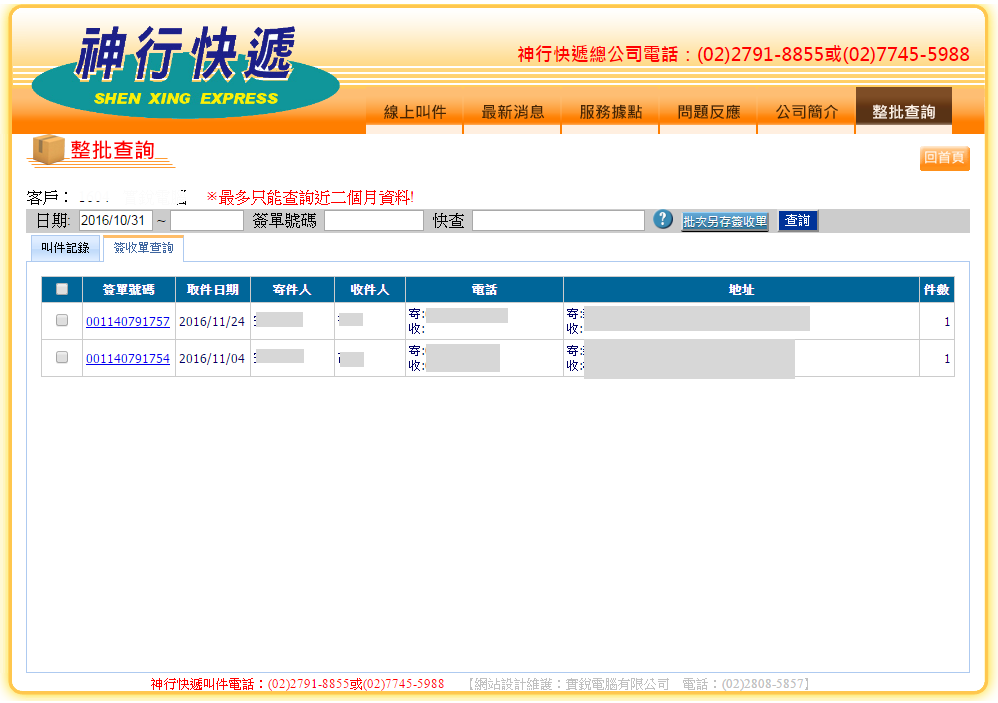The height and width of the screenshot is (703, 998).
Task: Click the cardboard box icon beside 整批查詢
Action: click(x=46, y=150)
